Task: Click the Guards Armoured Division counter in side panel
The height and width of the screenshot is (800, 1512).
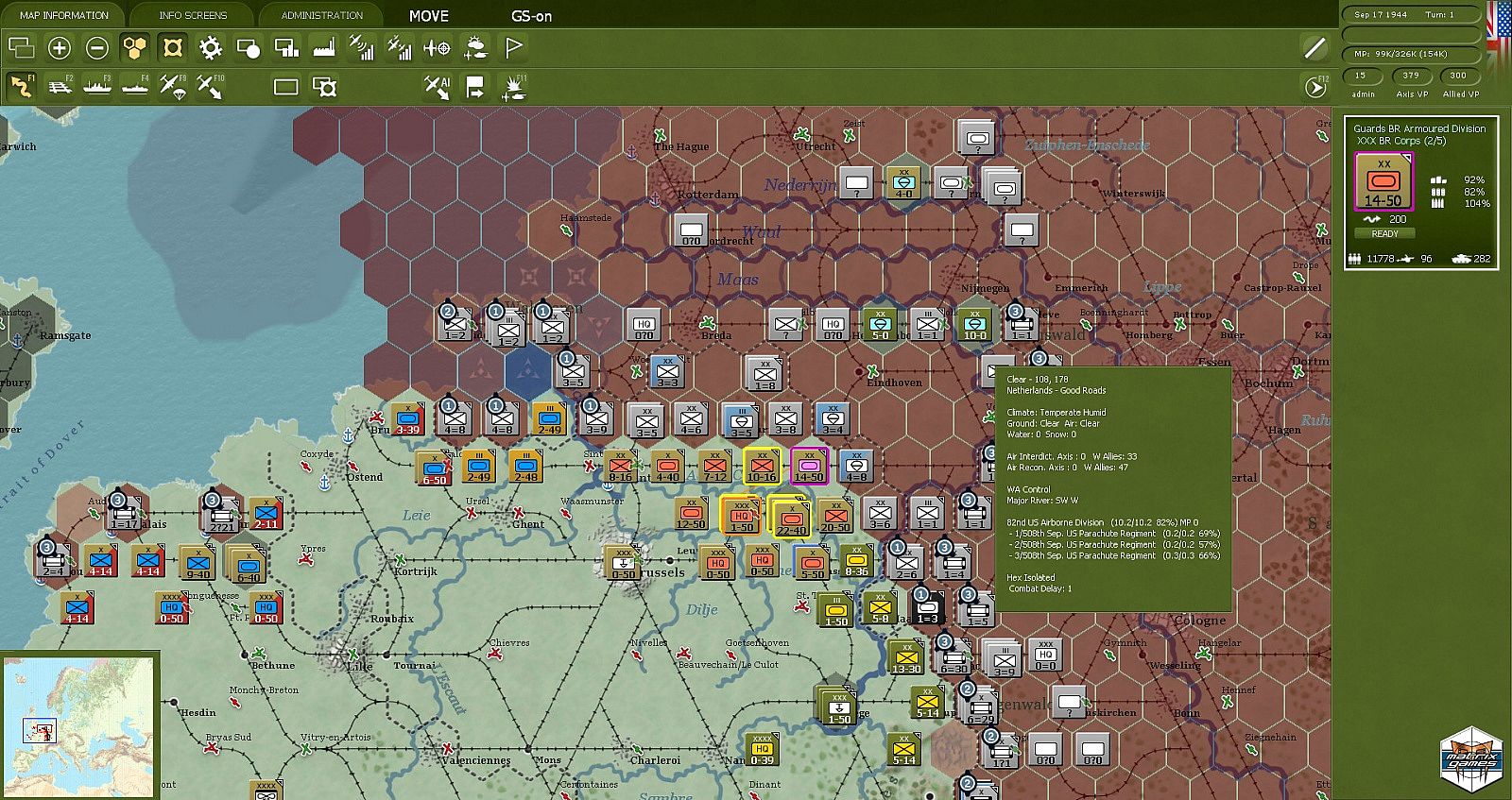Action: coord(1383,181)
